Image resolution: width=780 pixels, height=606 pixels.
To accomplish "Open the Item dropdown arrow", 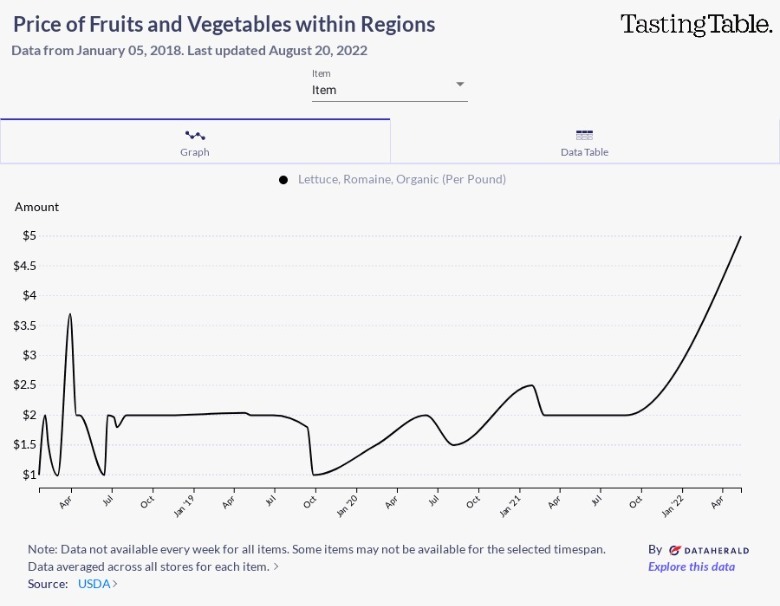I will point(460,84).
